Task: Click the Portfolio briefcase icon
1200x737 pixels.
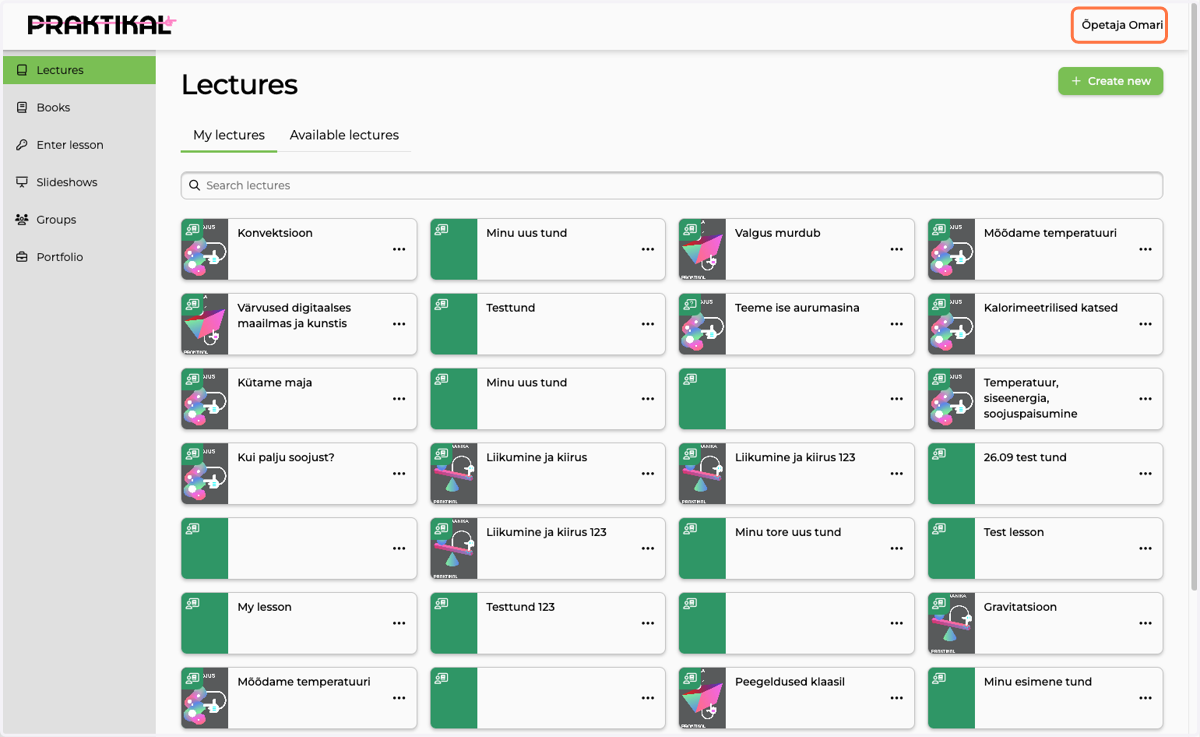Action: pos(22,257)
